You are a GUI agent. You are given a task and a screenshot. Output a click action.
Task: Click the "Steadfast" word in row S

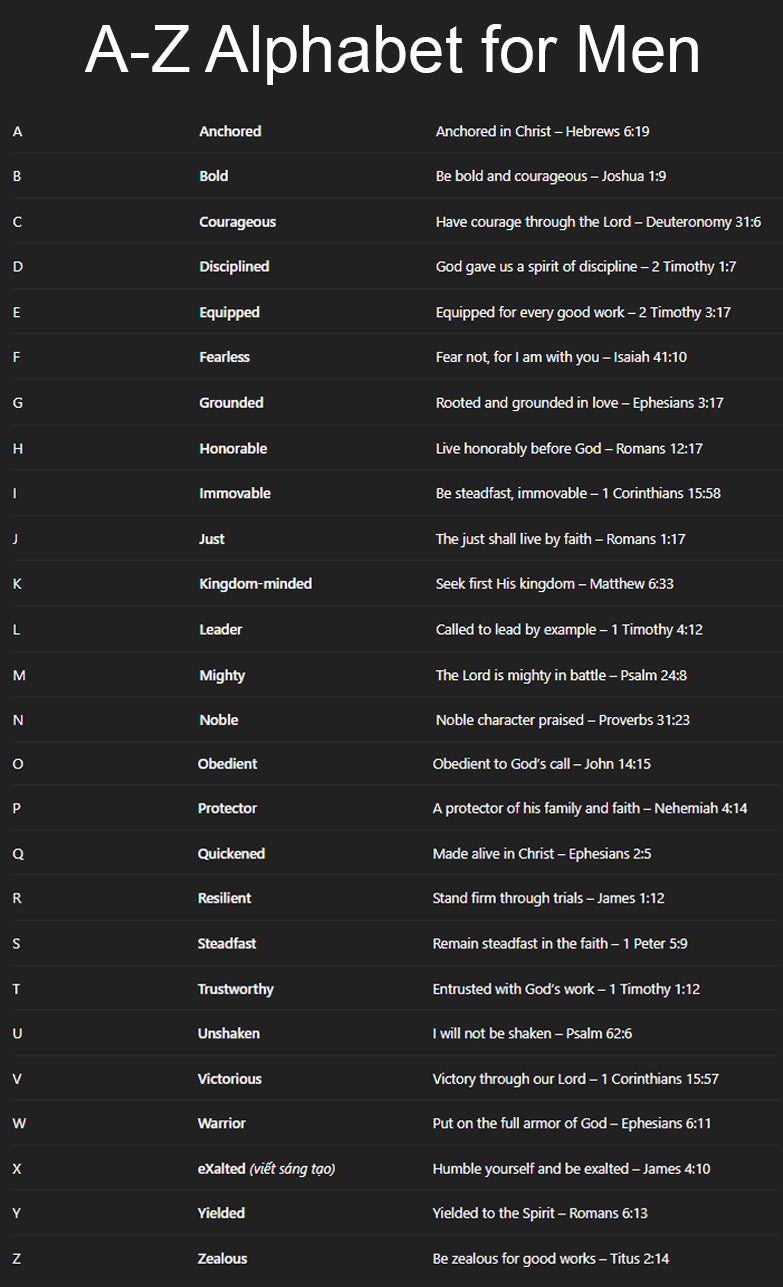[227, 944]
